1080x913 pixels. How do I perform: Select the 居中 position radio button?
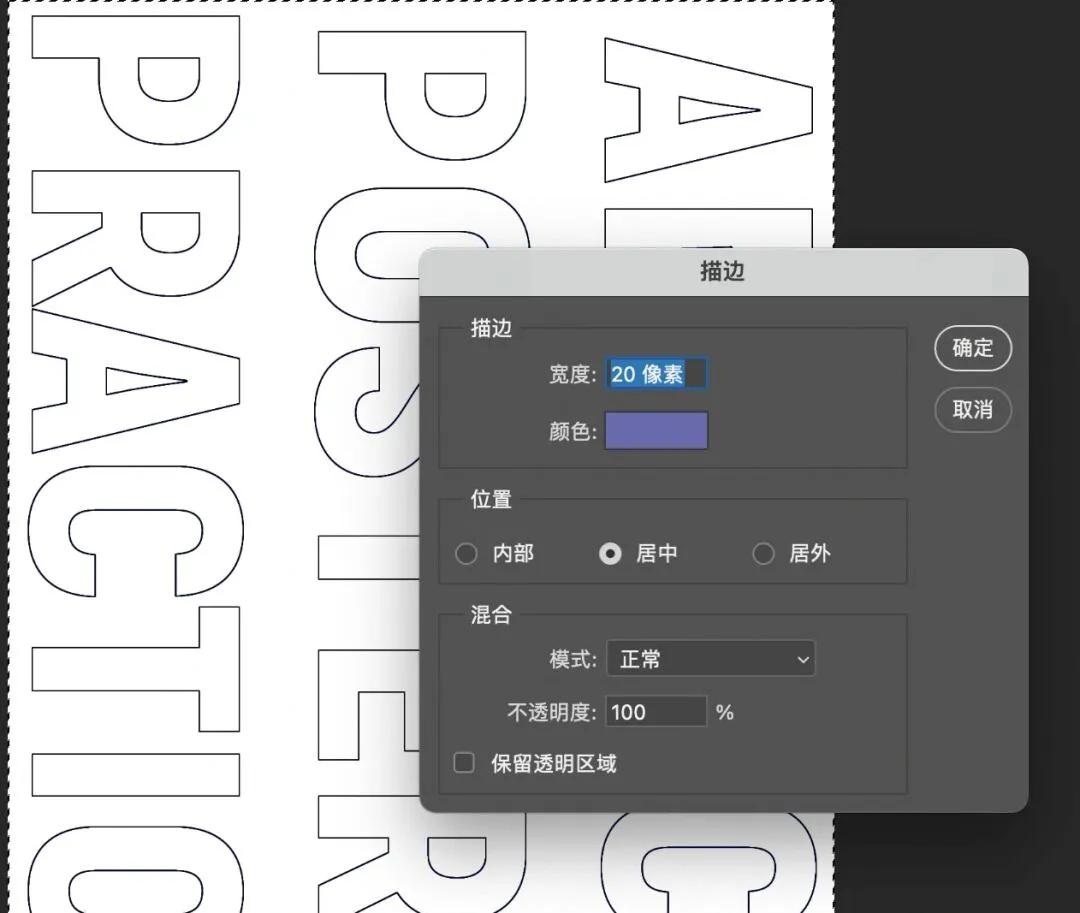click(x=611, y=553)
